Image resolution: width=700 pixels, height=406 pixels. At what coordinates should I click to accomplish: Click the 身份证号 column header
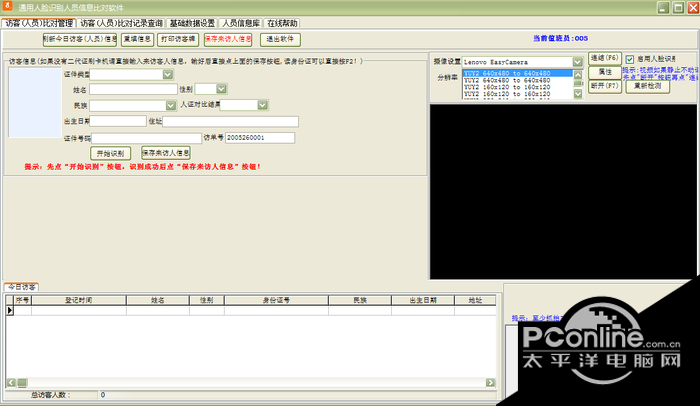[x=276, y=300]
